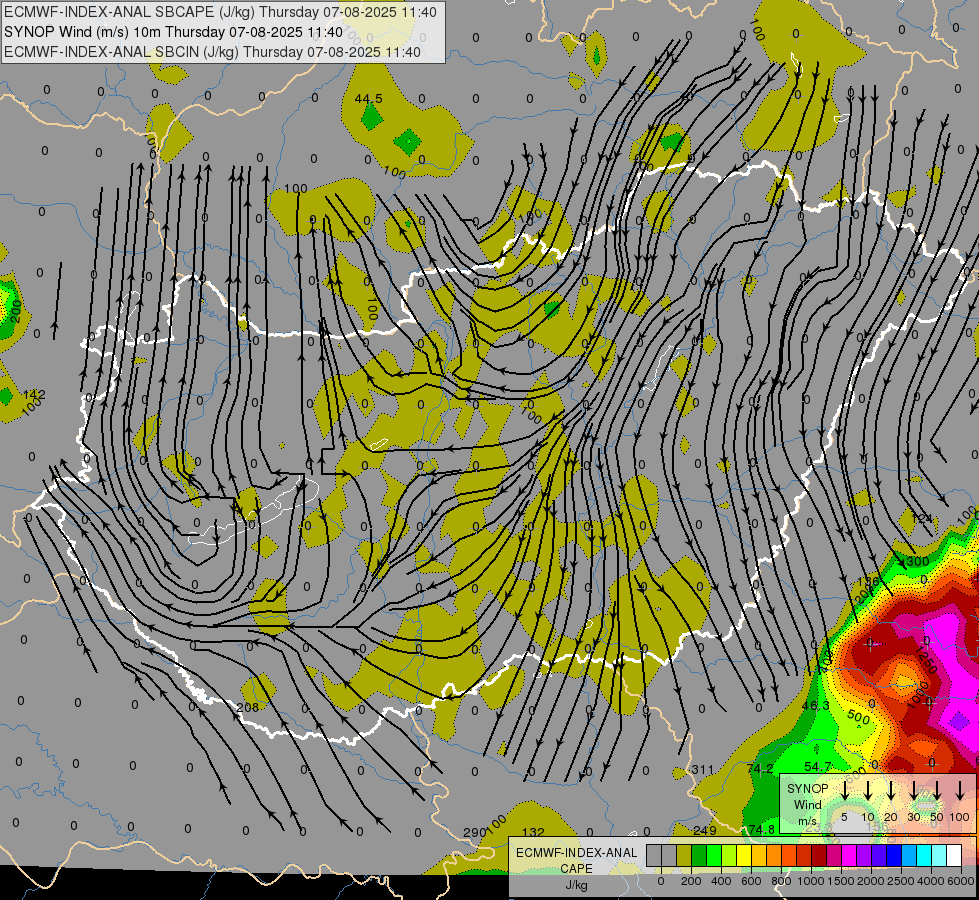Pick the dark red CAPE legend swatch
The width and height of the screenshot is (979, 900).
click(820, 855)
